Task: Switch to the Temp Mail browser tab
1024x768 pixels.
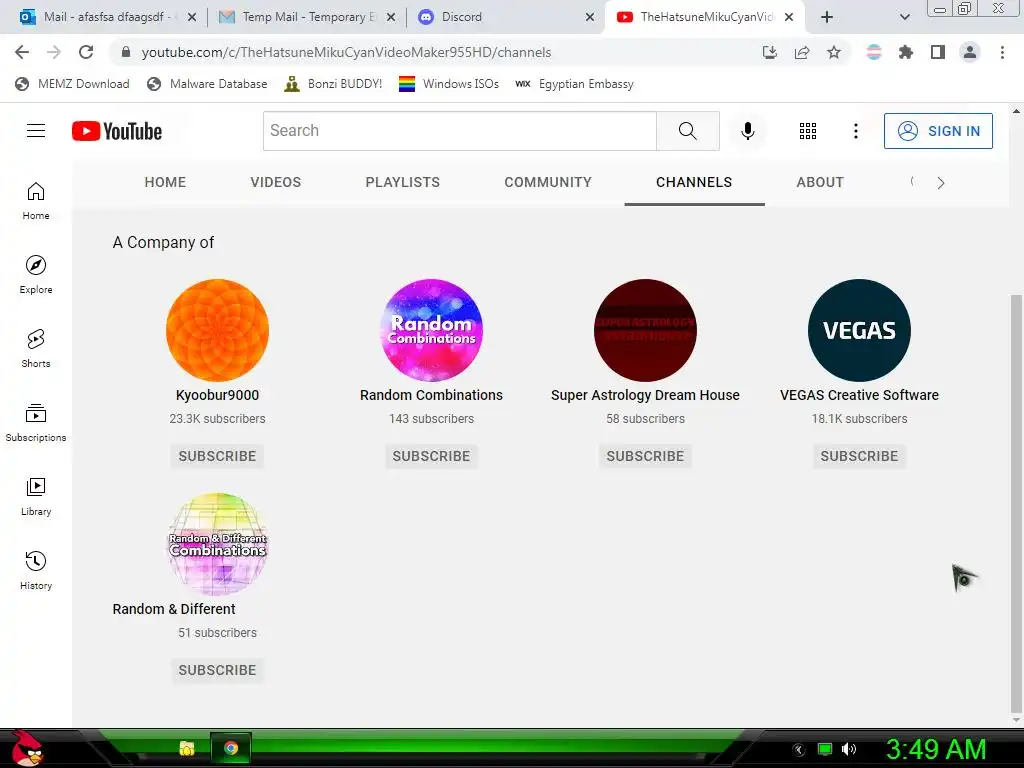Action: coord(307,17)
